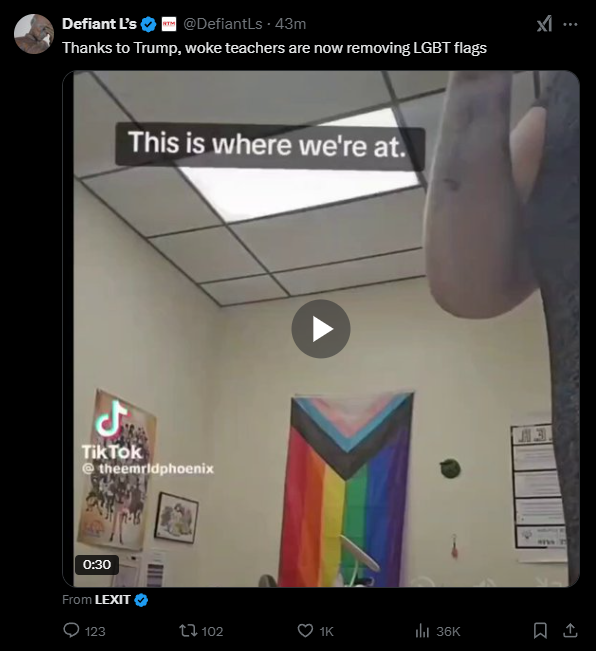Expand the three-dot more options menu
Screen dimensions: 596x651
coord(570,24)
